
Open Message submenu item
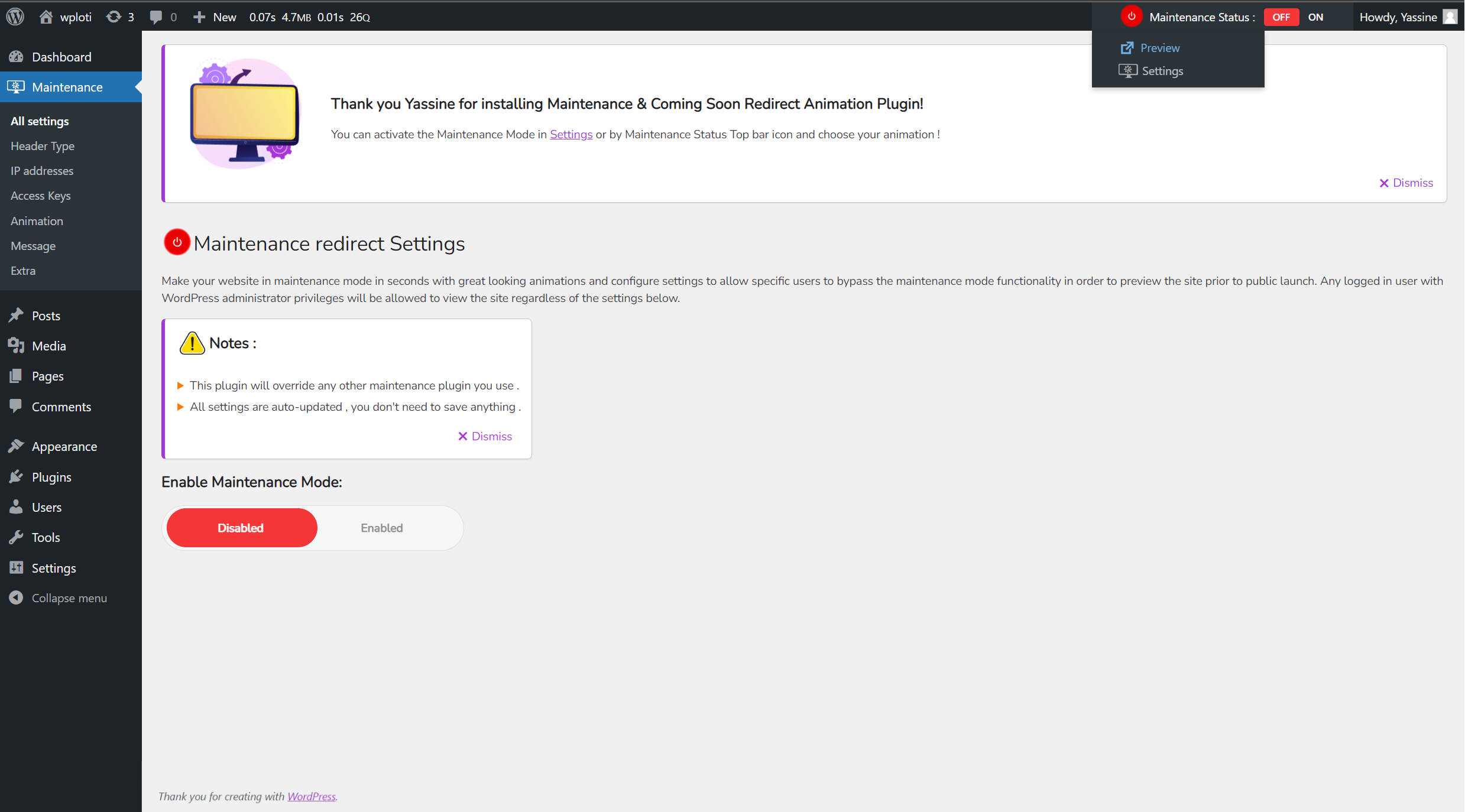33,246
